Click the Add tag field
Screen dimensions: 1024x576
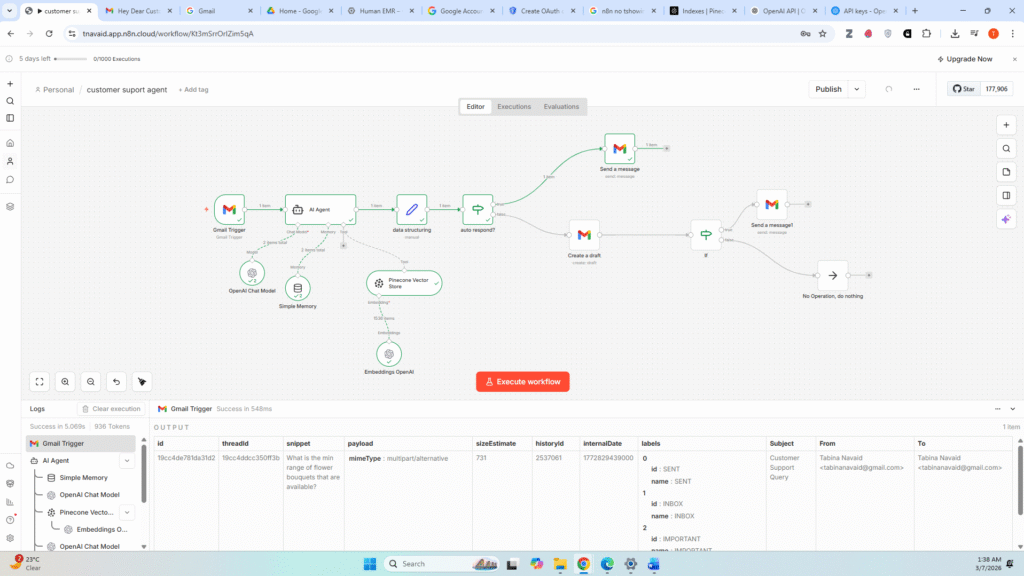(193, 89)
